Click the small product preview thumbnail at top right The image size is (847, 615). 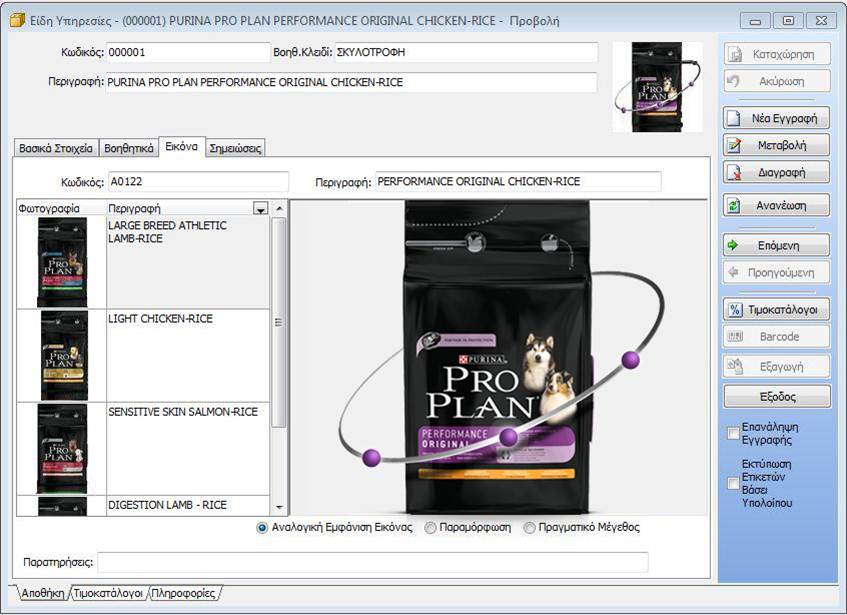[x=657, y=87]
